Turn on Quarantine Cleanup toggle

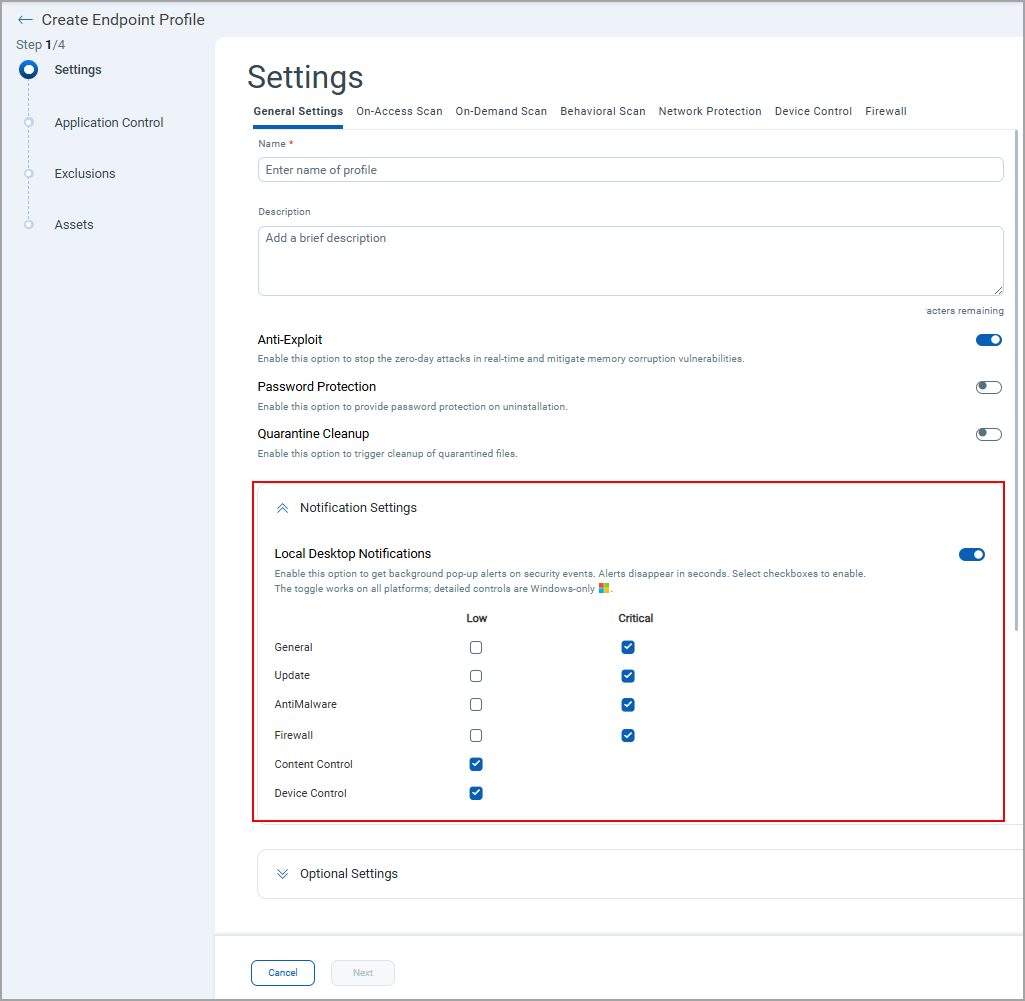pos(988,434)
